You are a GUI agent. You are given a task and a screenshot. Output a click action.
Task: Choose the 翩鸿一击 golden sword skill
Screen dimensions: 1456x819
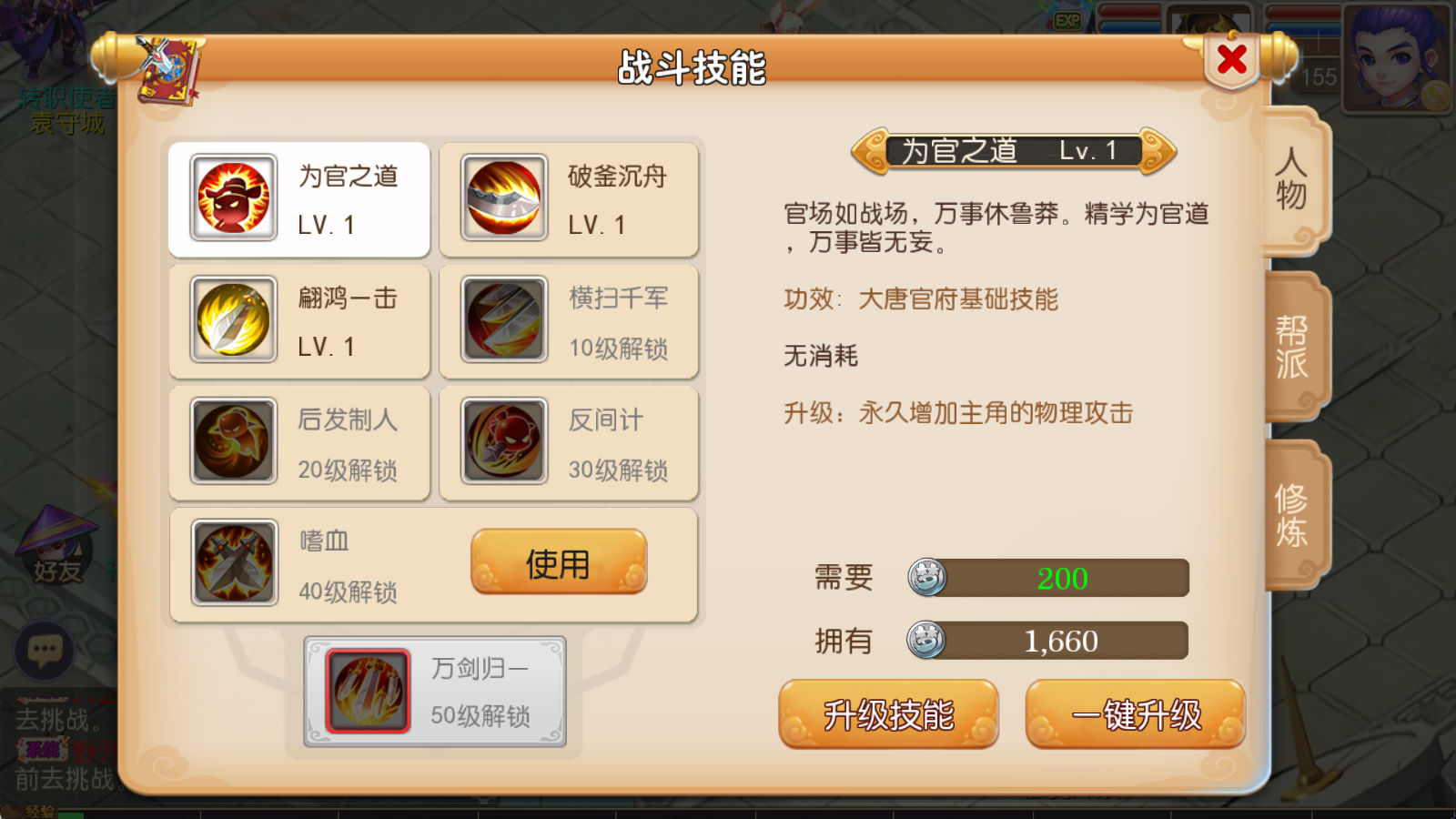234,319
